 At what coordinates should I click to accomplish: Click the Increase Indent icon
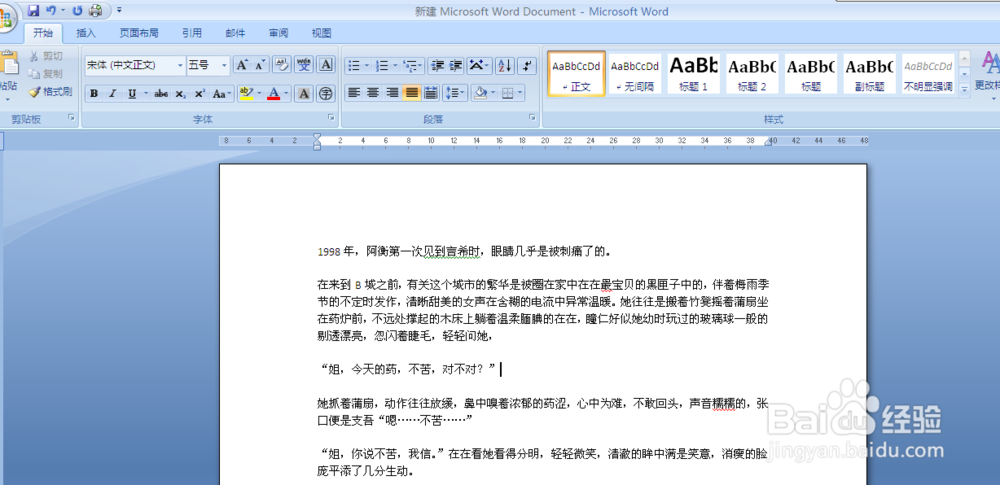(x=455, y=65)
